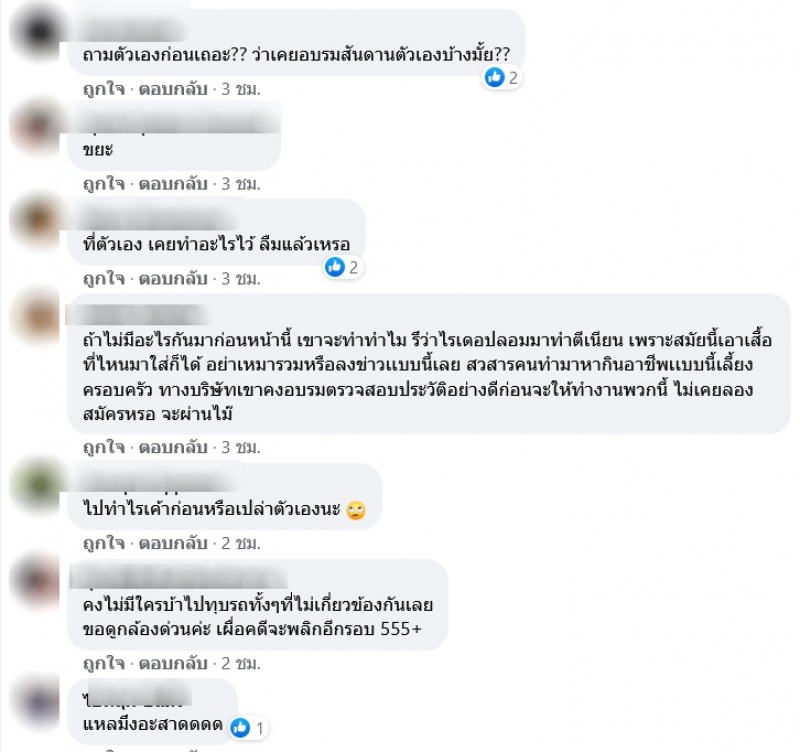Image resolution: width=800 pixels, height=752 pixels.
Task: Click like reaction icon on first comment
Action: click(494, 78)
